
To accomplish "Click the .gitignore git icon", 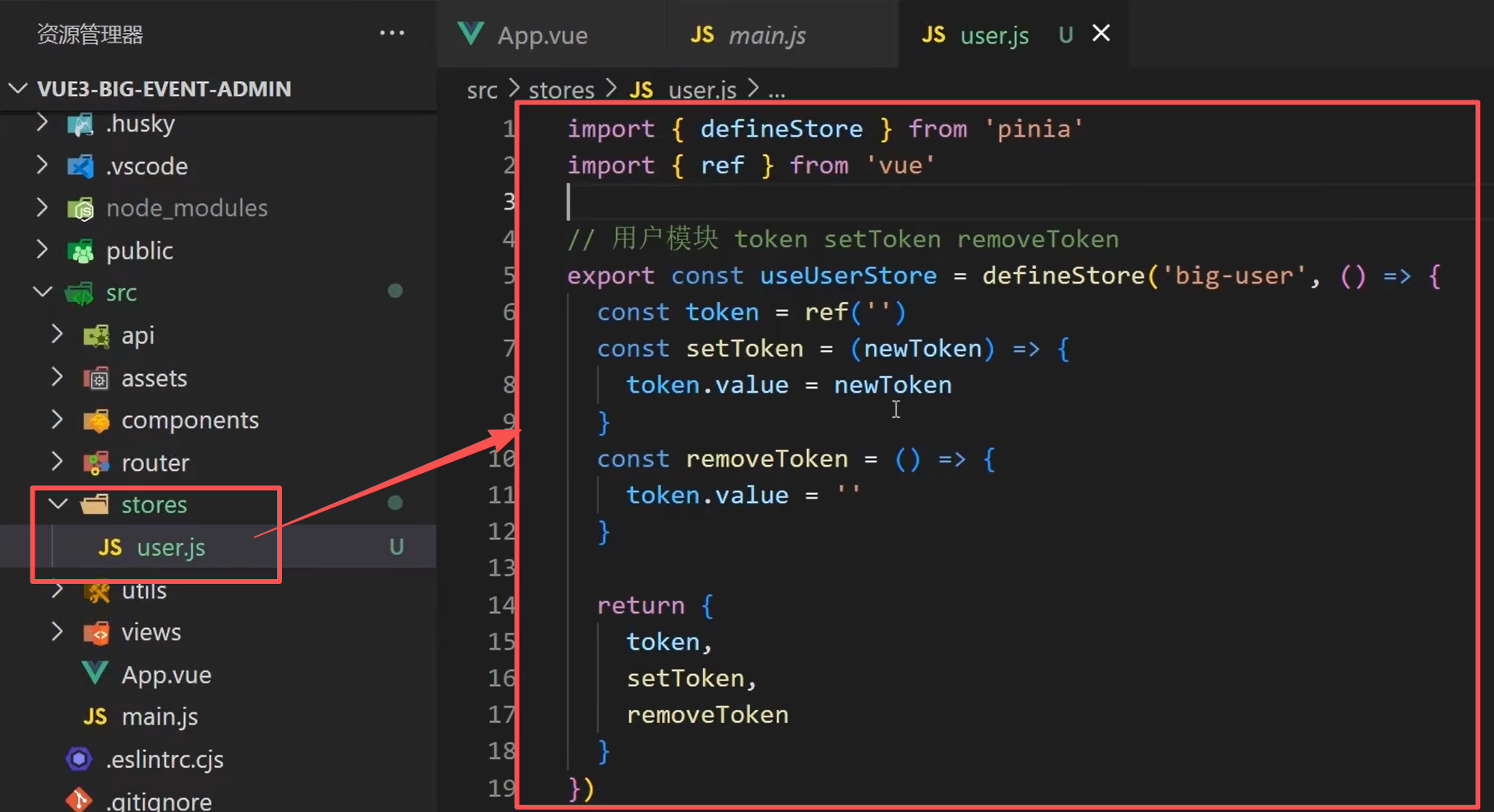I will (x=79, y=800).
